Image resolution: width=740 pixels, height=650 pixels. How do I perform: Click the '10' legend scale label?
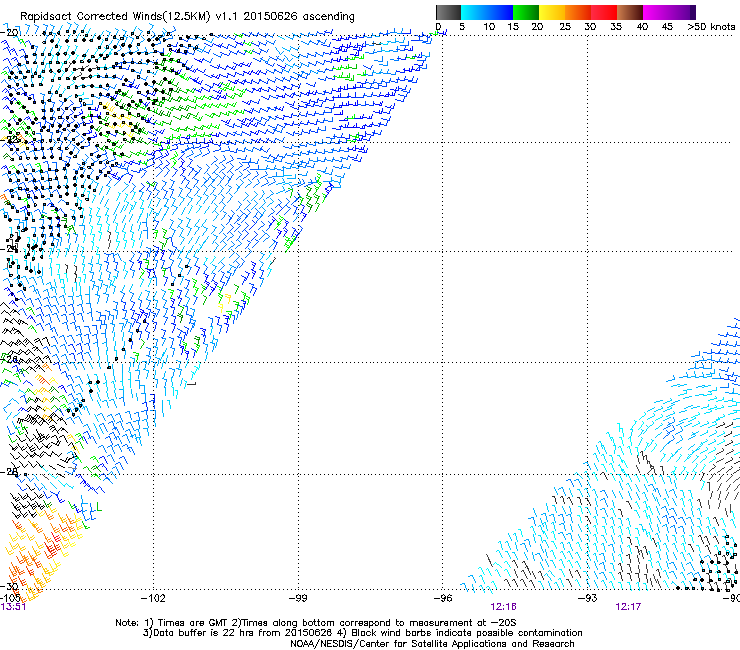pos(489,27)
